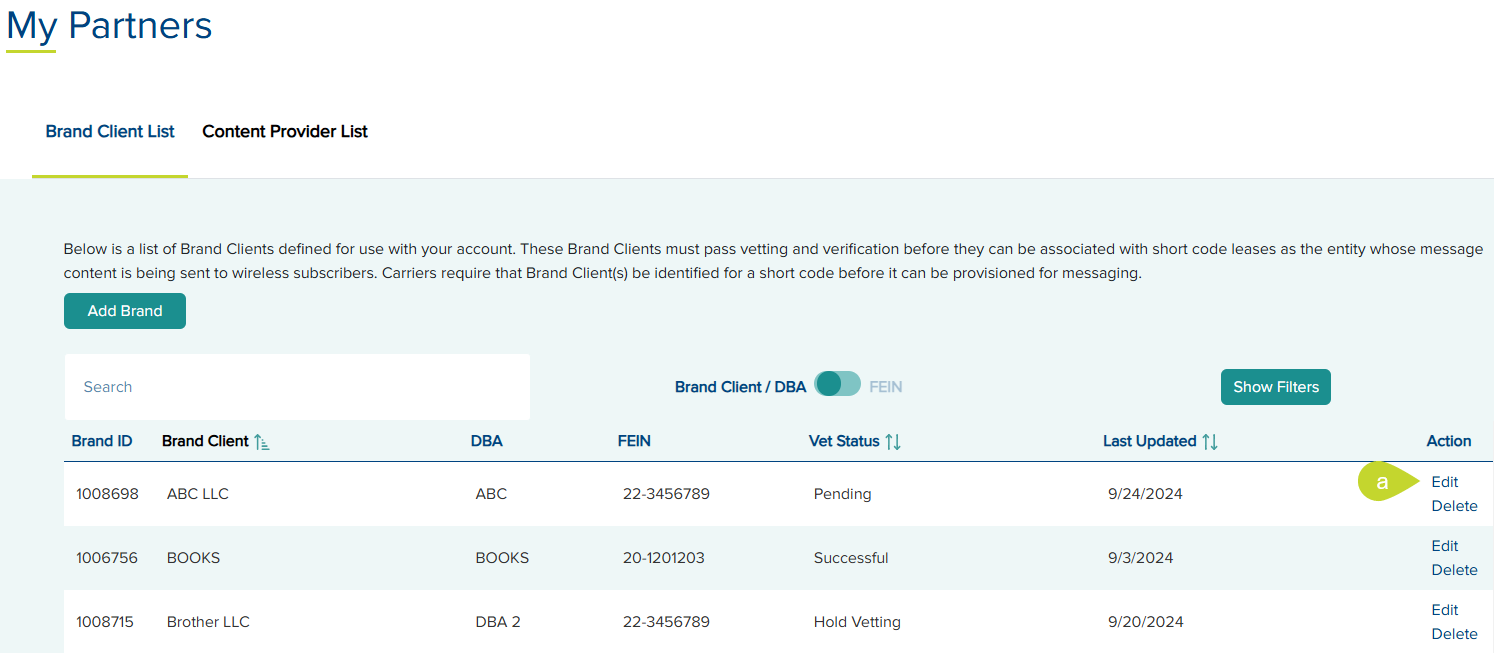Delete the BOOKS brand entry
Image resolution: width=1494 pixels, height=653 pixels.
pos(1454,570)
